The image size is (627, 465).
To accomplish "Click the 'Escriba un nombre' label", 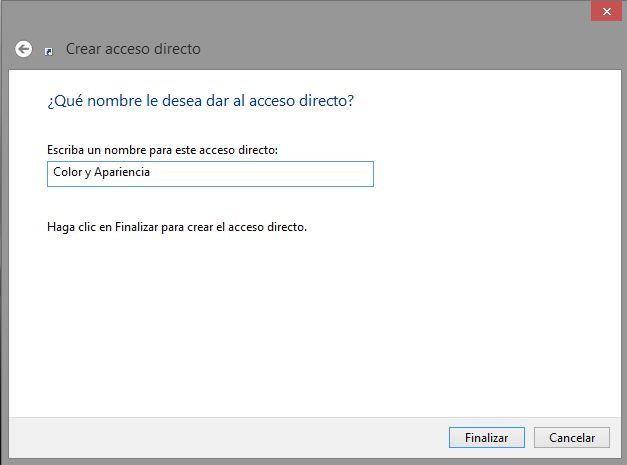I will [162, 150].
